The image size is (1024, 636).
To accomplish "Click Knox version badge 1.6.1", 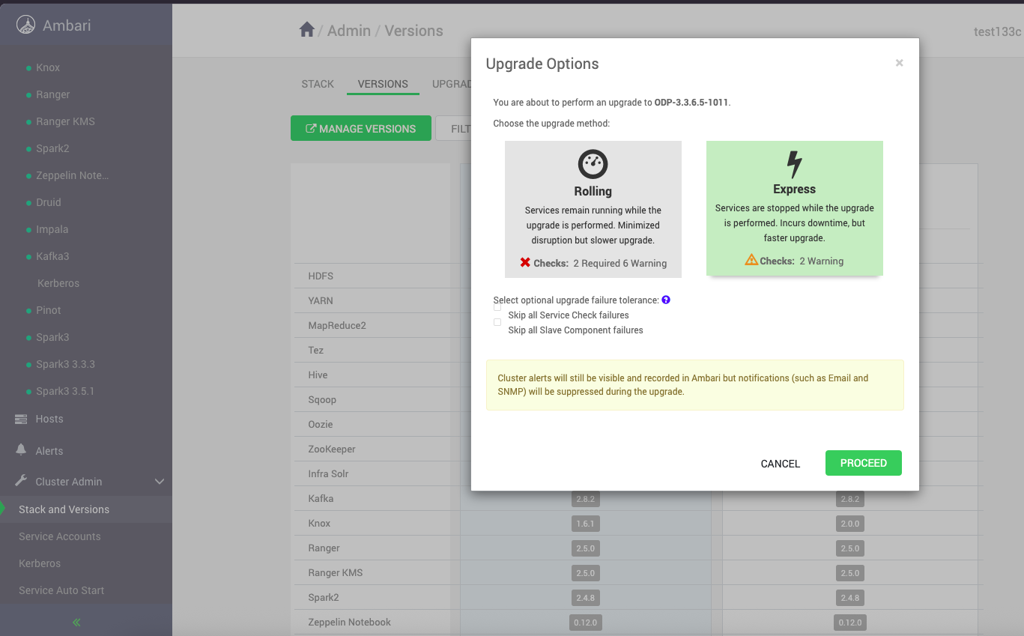I will [585, 524].
